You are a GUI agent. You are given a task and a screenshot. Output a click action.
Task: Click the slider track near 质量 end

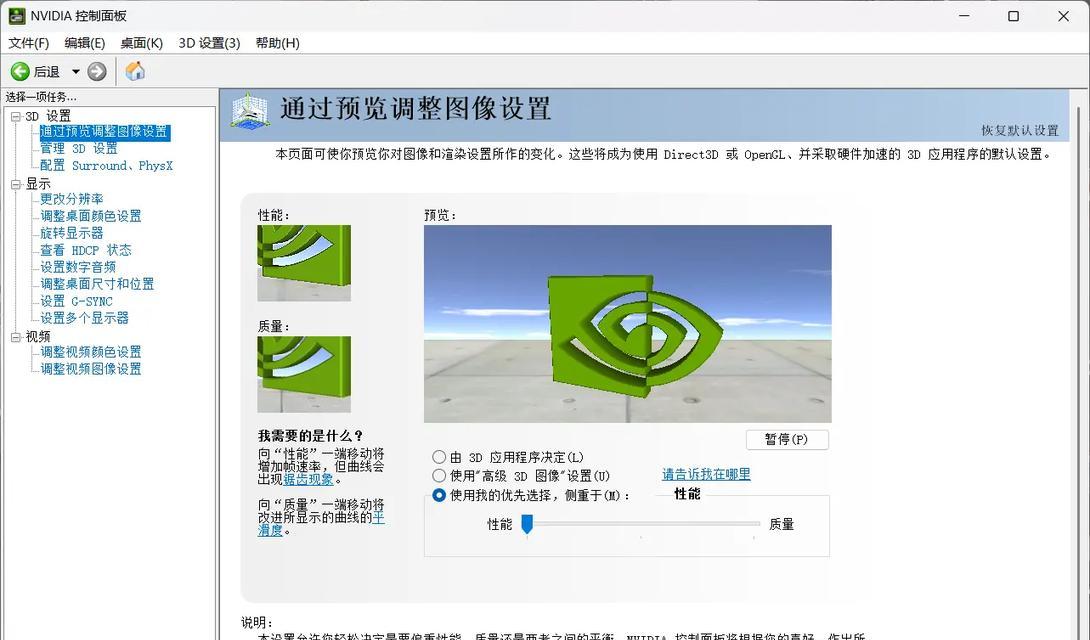click(x=754, y=524)
